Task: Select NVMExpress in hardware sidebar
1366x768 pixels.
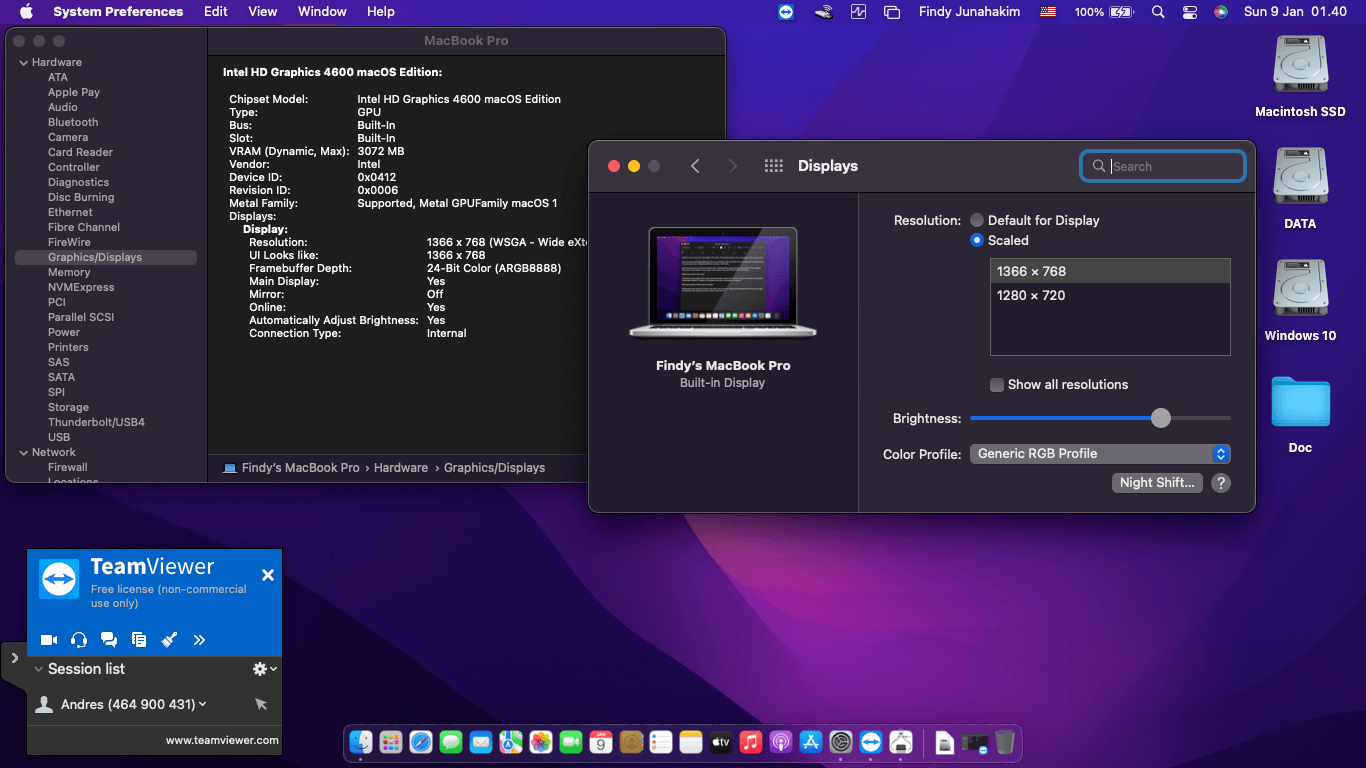Action: 81,287
